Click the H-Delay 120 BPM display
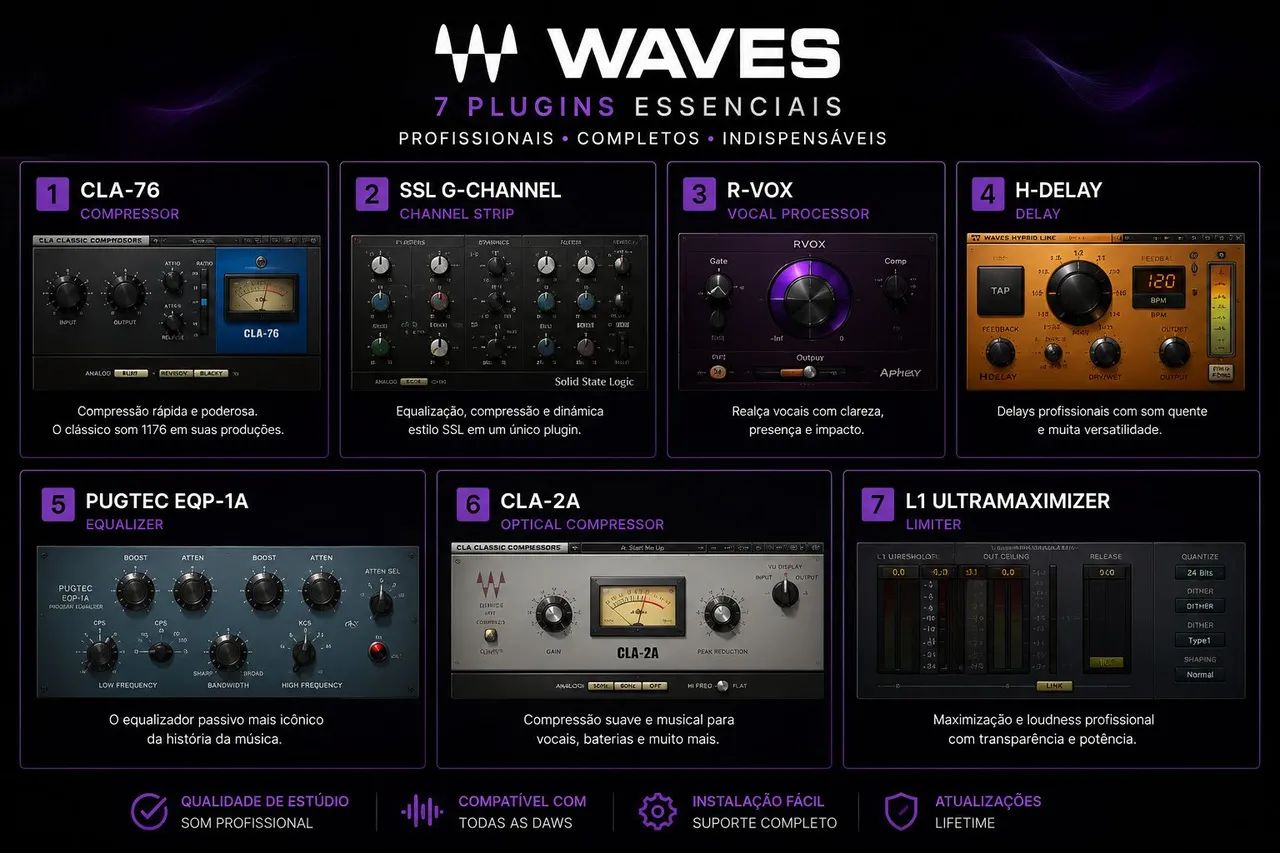This screenshot has height=853, width=1280. (x=1161, y=279)
